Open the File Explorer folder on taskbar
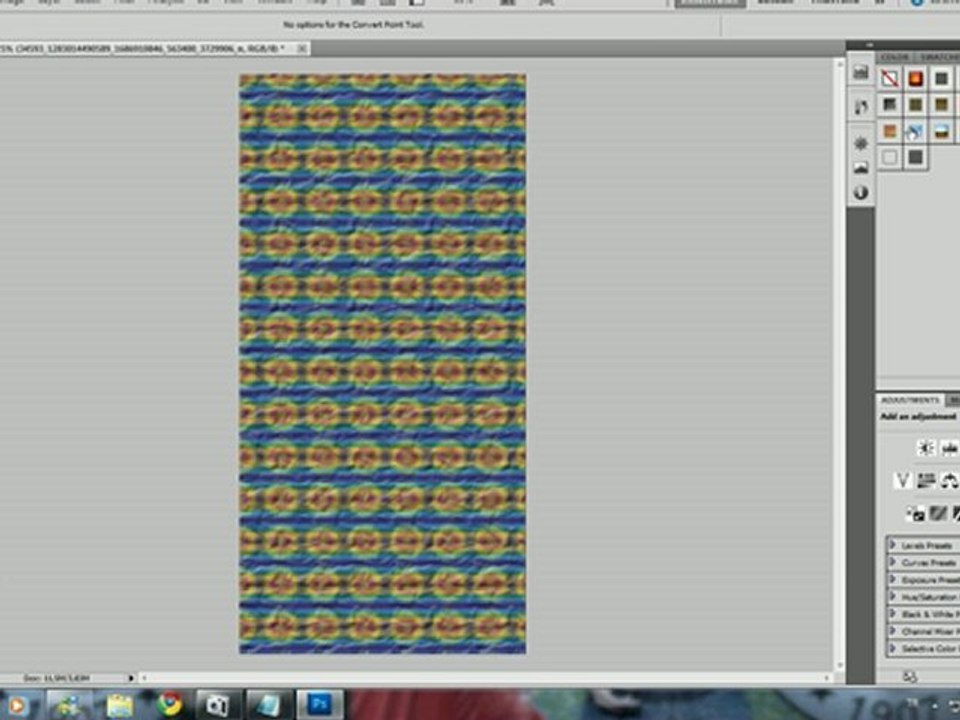This screenshot has height=720, width=960. point(120,705)
